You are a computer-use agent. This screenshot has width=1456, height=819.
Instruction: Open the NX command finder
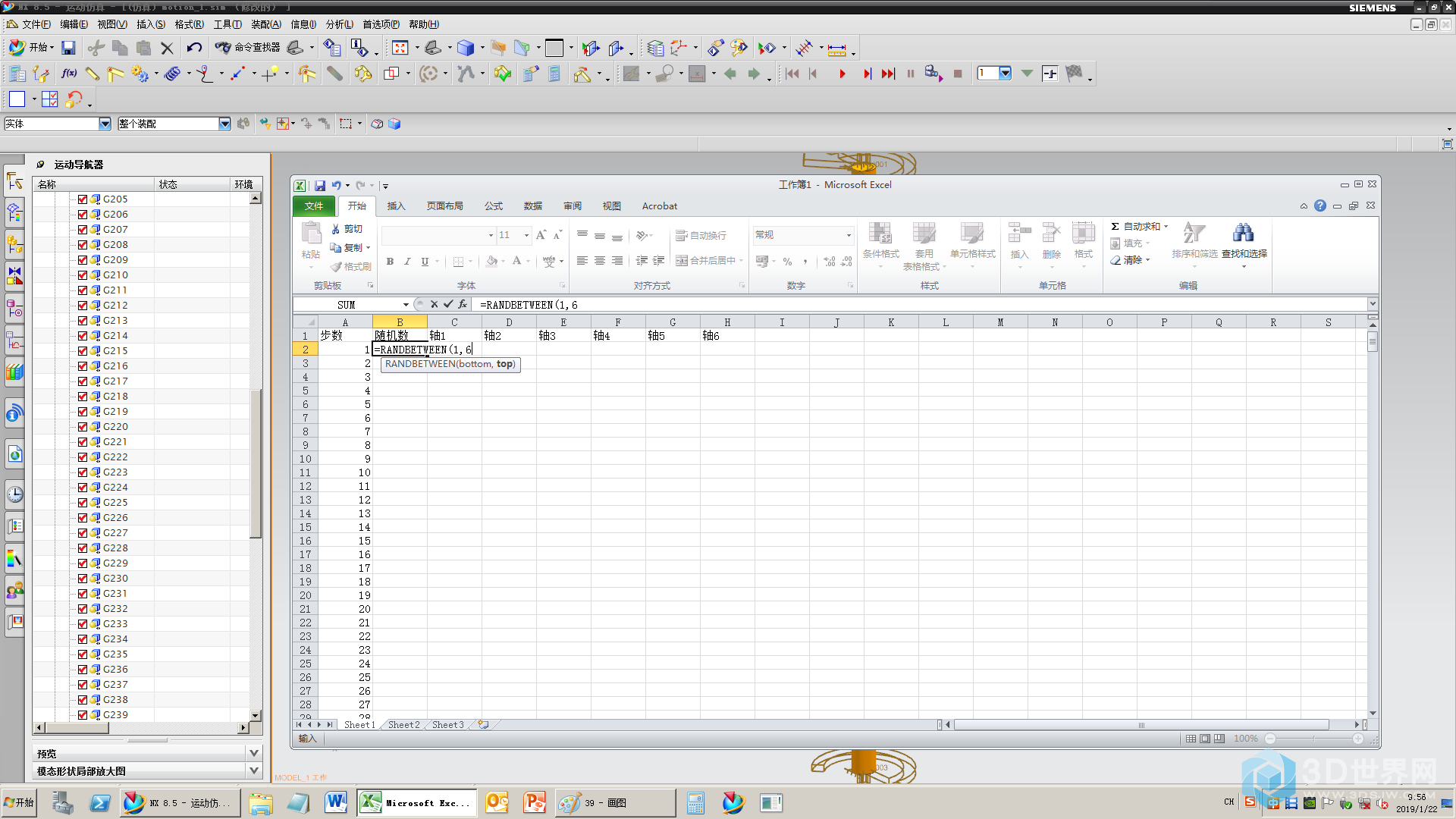coord(247,48)
